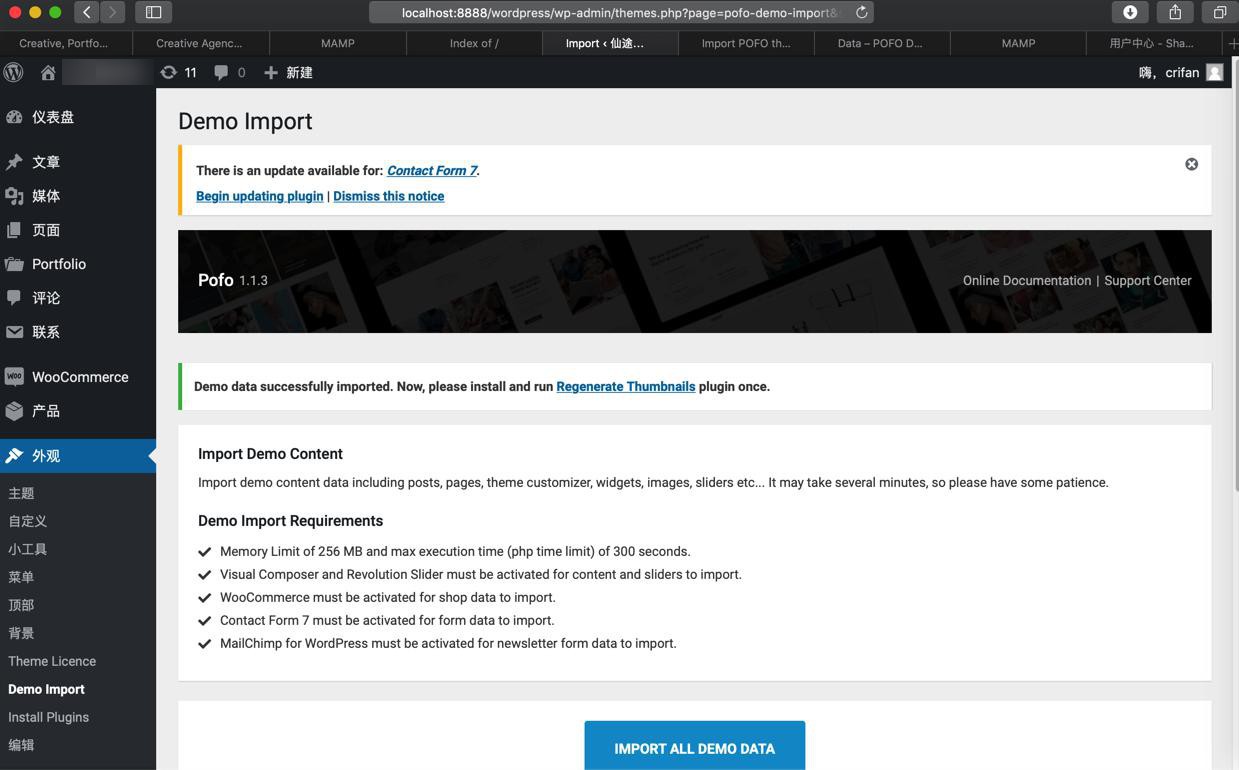Select the Demo Import submenu item

click(x=46, y=689)
